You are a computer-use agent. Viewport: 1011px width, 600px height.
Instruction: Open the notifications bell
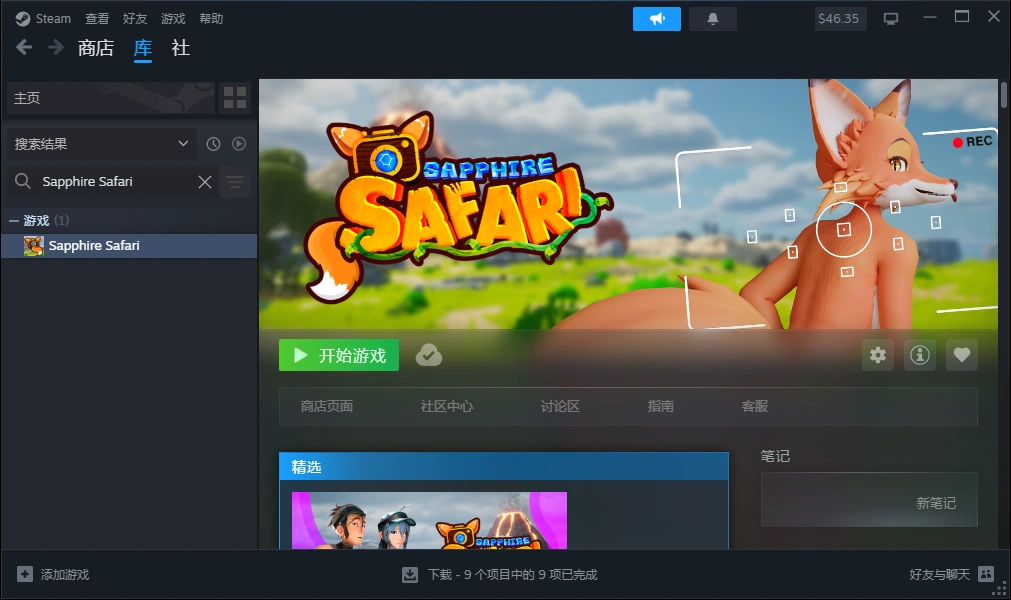click(712, 19)
